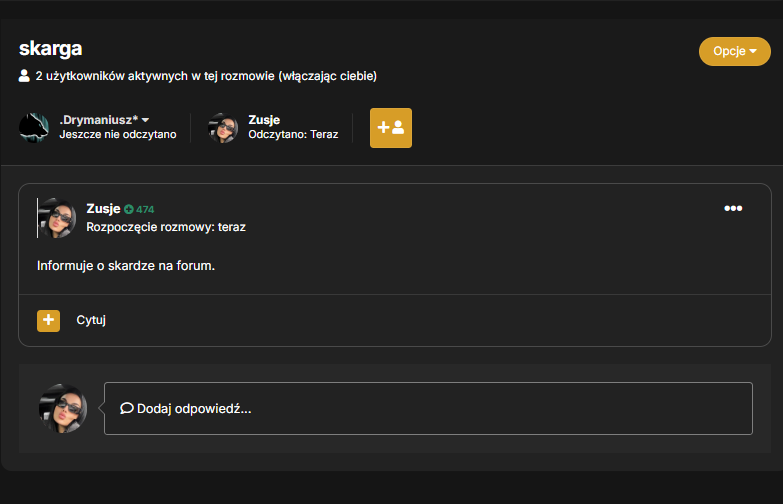The image size is (783, 504).
Task: Click the skarga conversation title
Action: (x=50, y=49)
